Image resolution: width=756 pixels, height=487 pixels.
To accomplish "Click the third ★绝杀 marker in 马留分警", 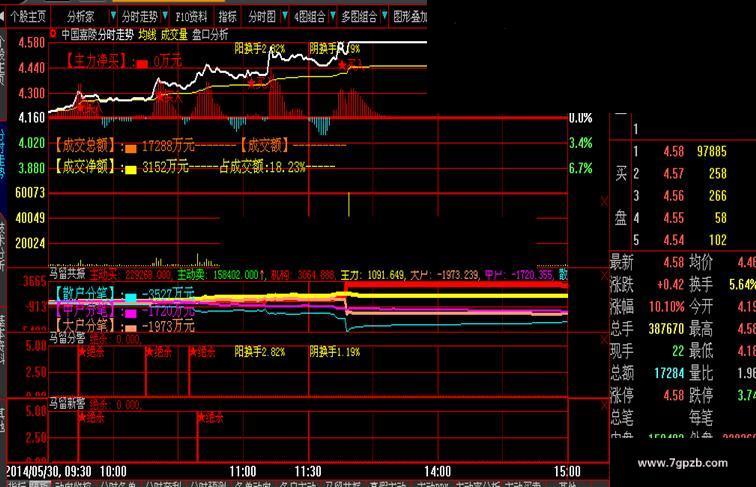I will point(202,352).
